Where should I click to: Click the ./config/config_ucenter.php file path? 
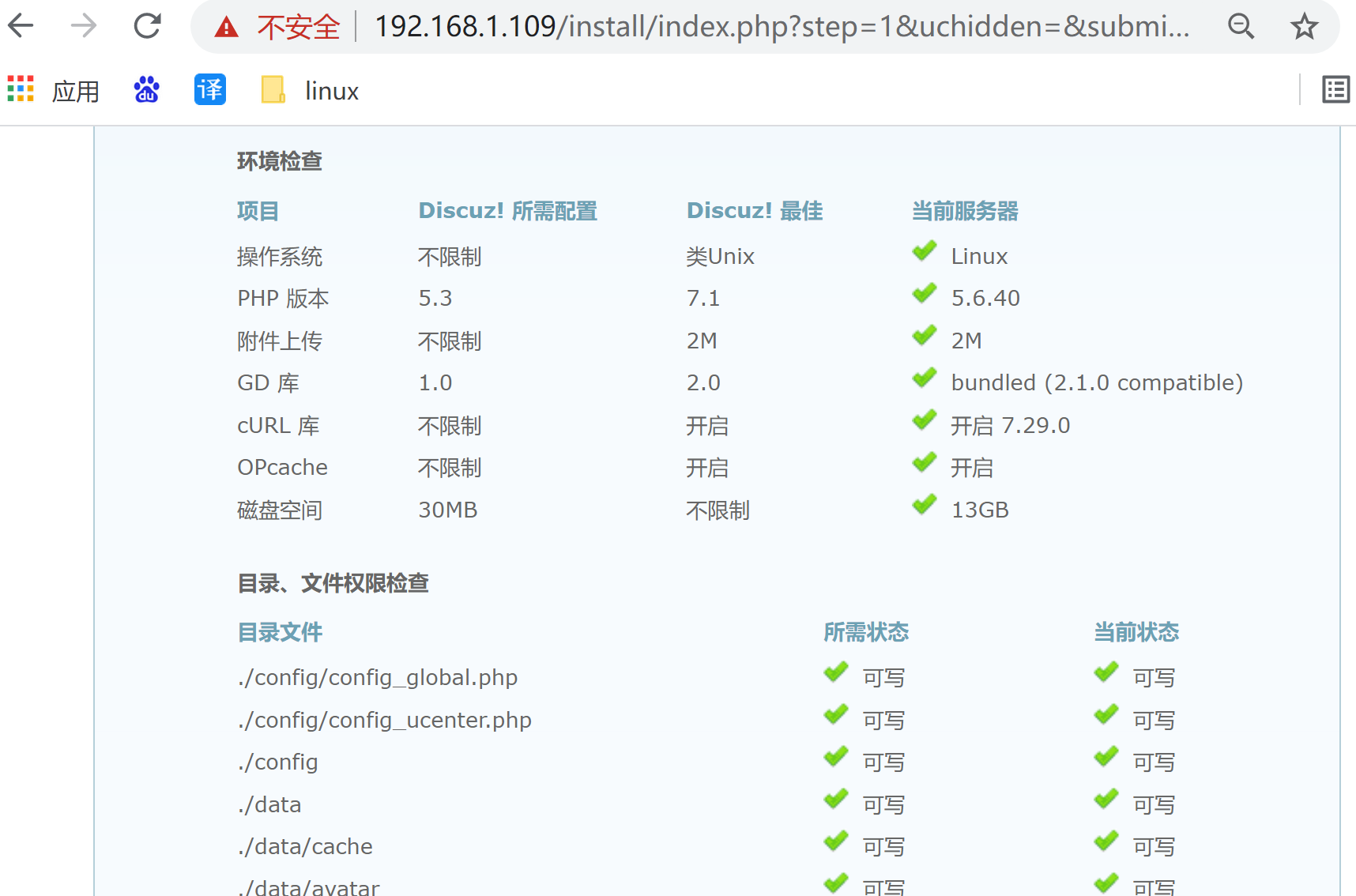click(385, 721)
